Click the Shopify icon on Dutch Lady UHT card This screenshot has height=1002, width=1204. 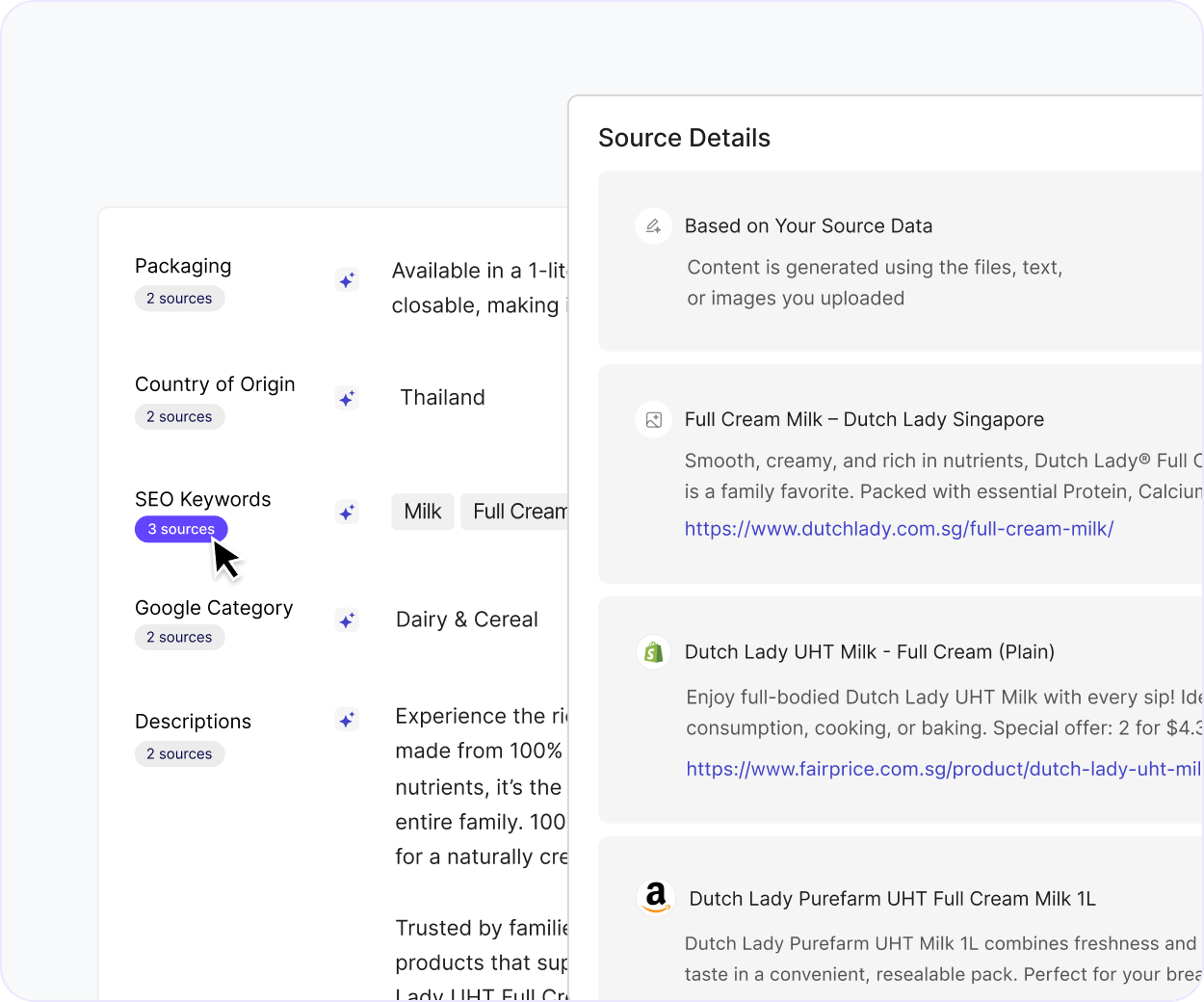654,652
